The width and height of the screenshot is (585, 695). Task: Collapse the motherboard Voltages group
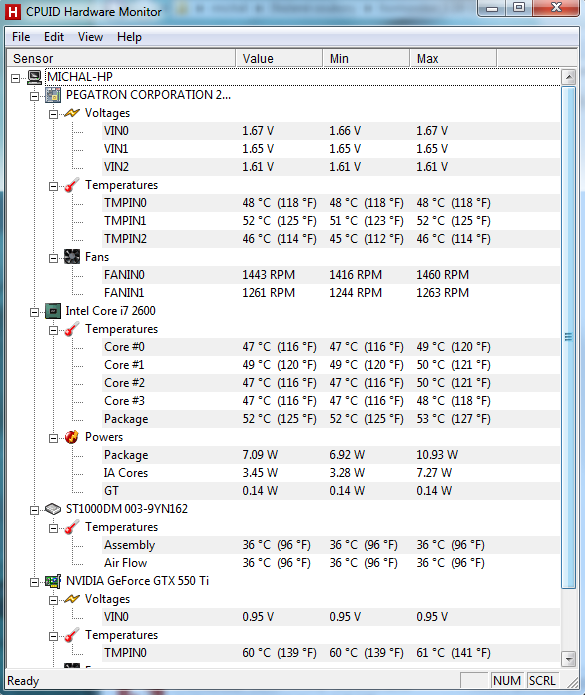tap(53, 114)
